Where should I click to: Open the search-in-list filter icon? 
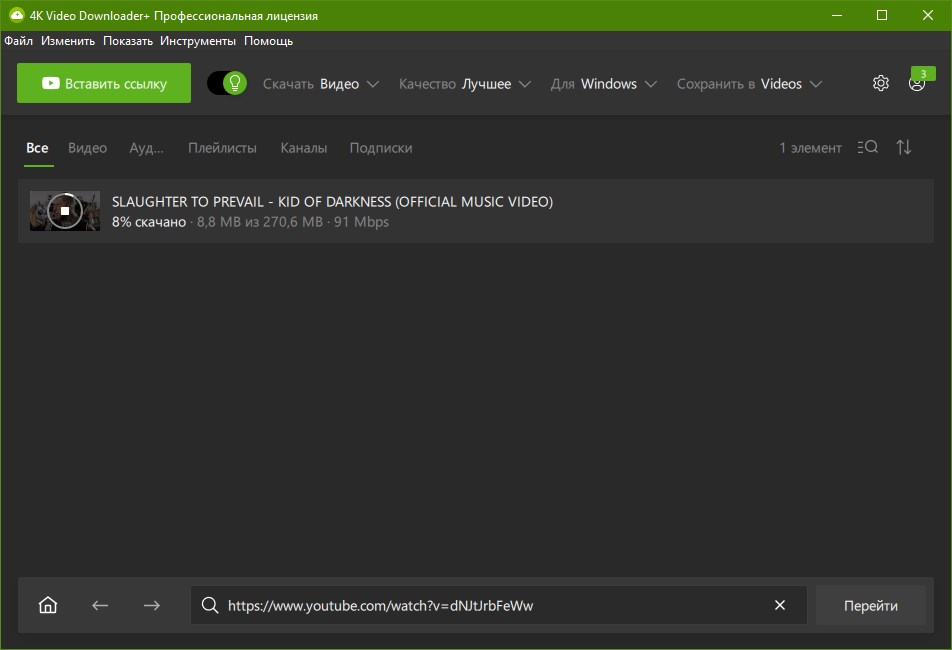pos(868,147)
